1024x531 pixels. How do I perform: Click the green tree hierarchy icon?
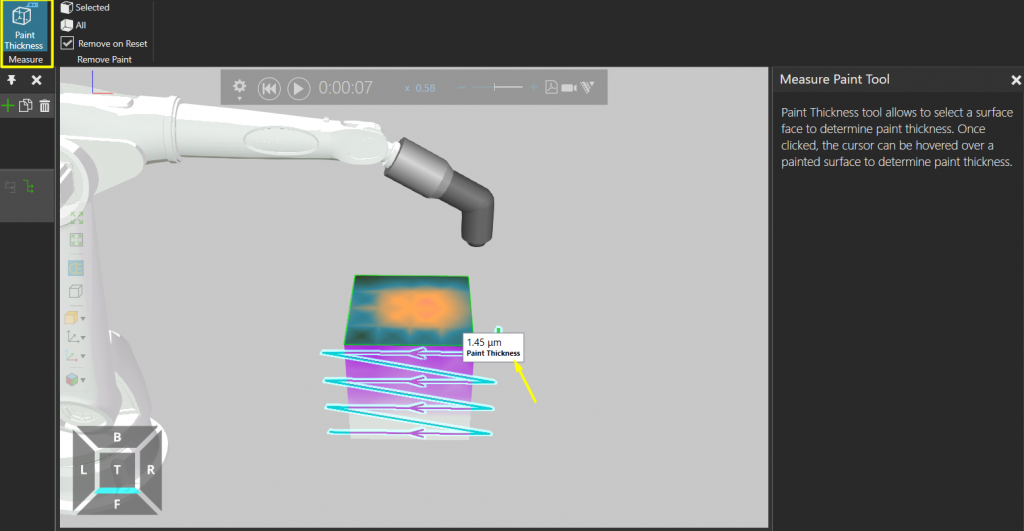click(28, 186)
